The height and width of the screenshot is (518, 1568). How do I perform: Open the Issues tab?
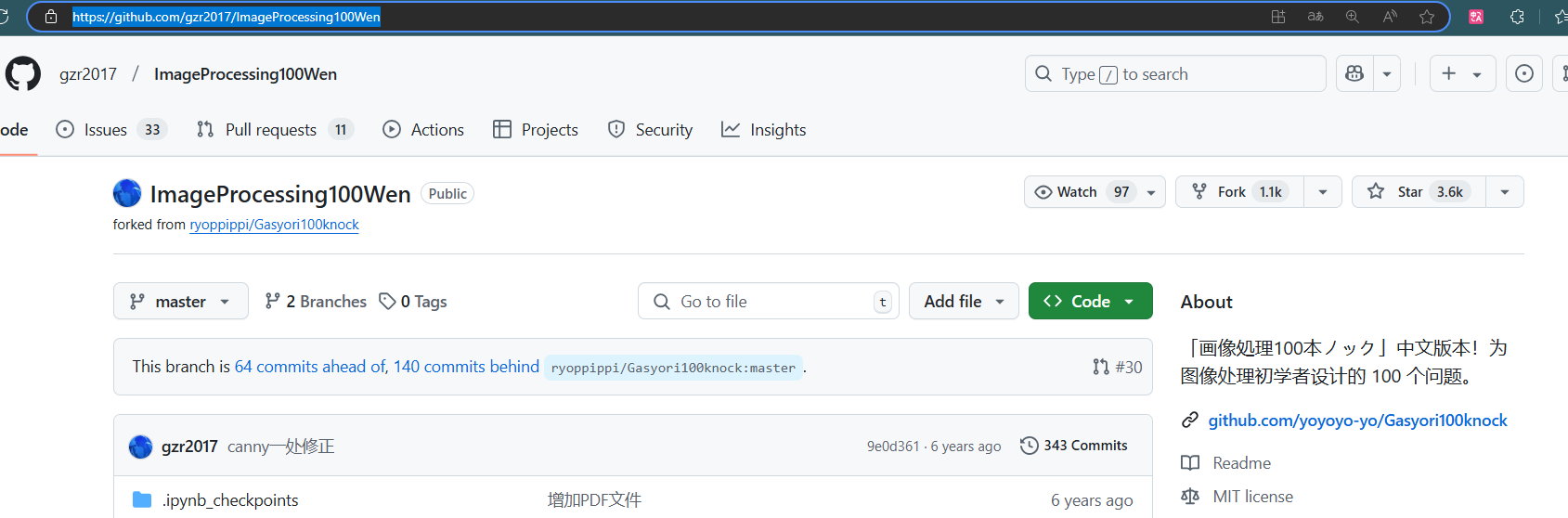(x=111, y=130)
